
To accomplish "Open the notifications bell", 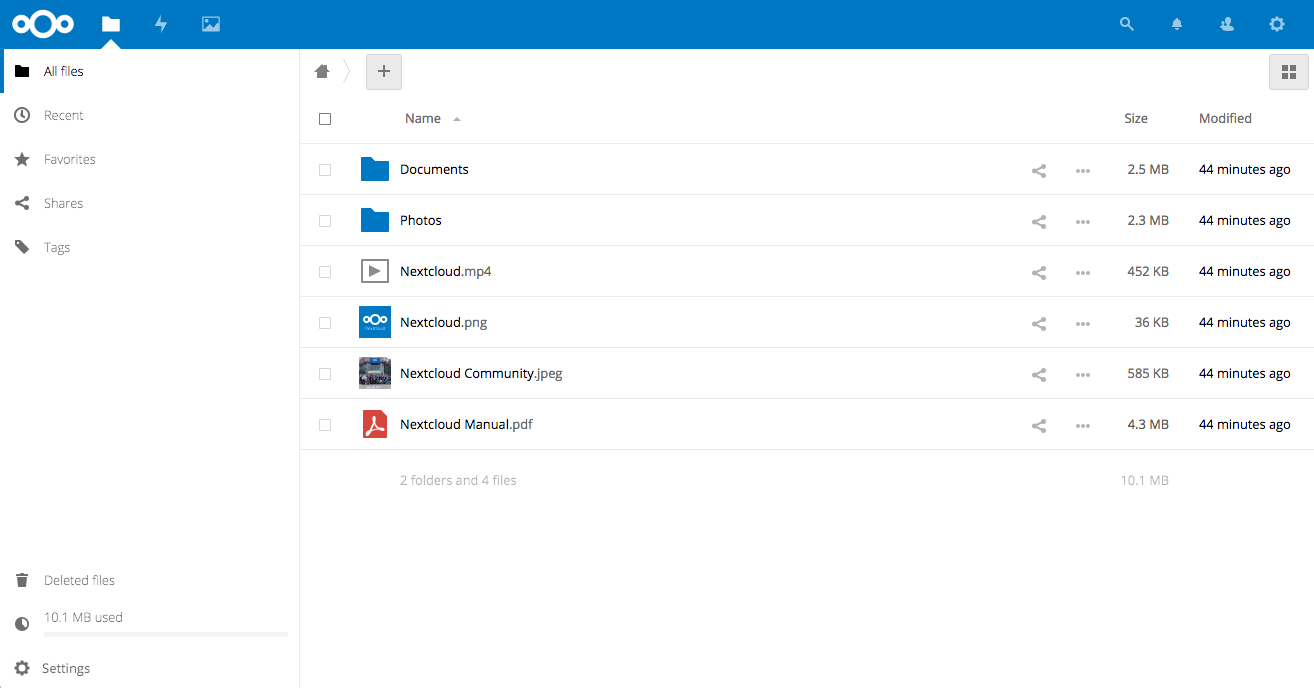I will pos(1177,24).
